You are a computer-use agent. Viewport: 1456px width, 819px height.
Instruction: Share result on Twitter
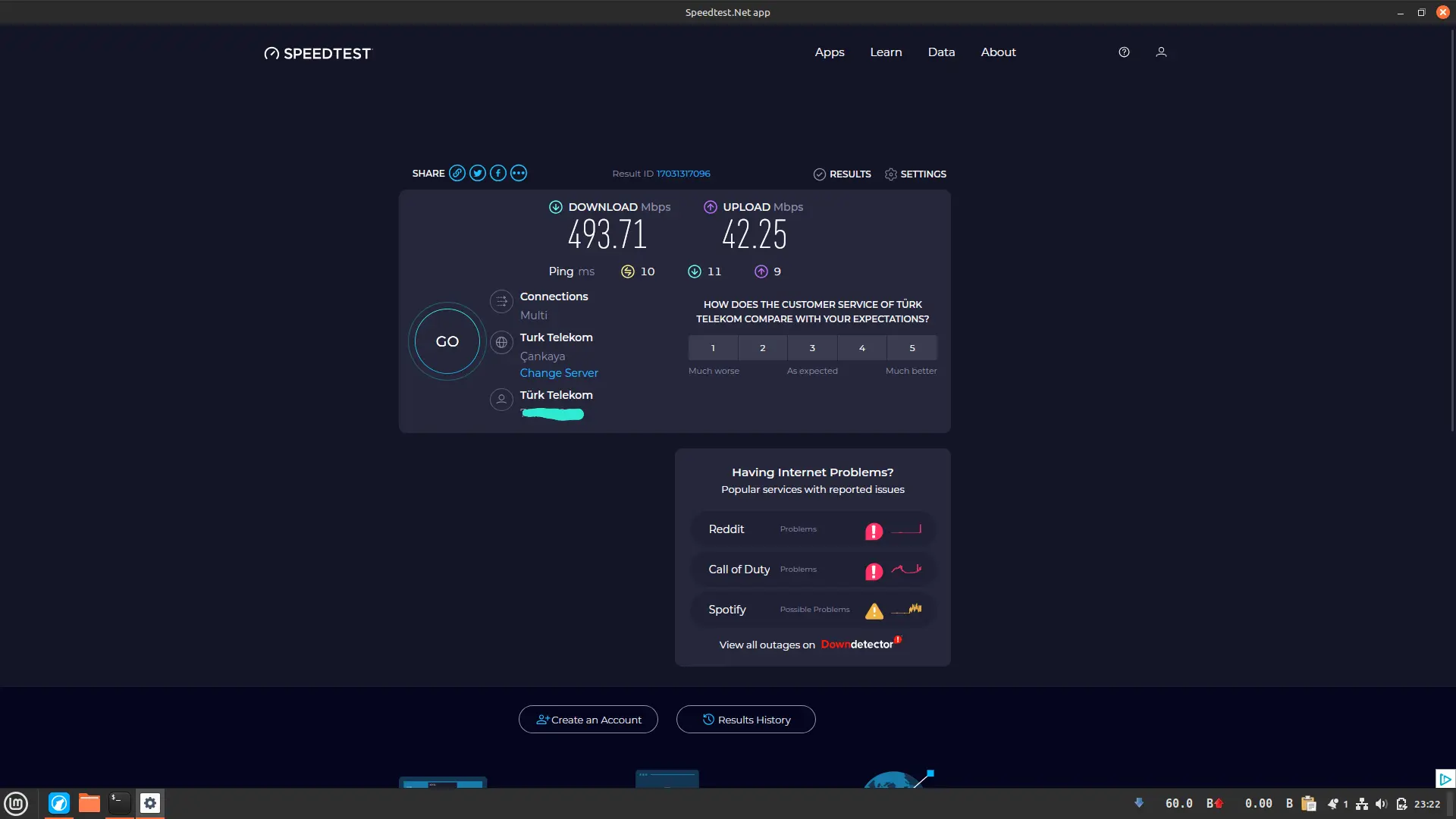pos(478,174)
